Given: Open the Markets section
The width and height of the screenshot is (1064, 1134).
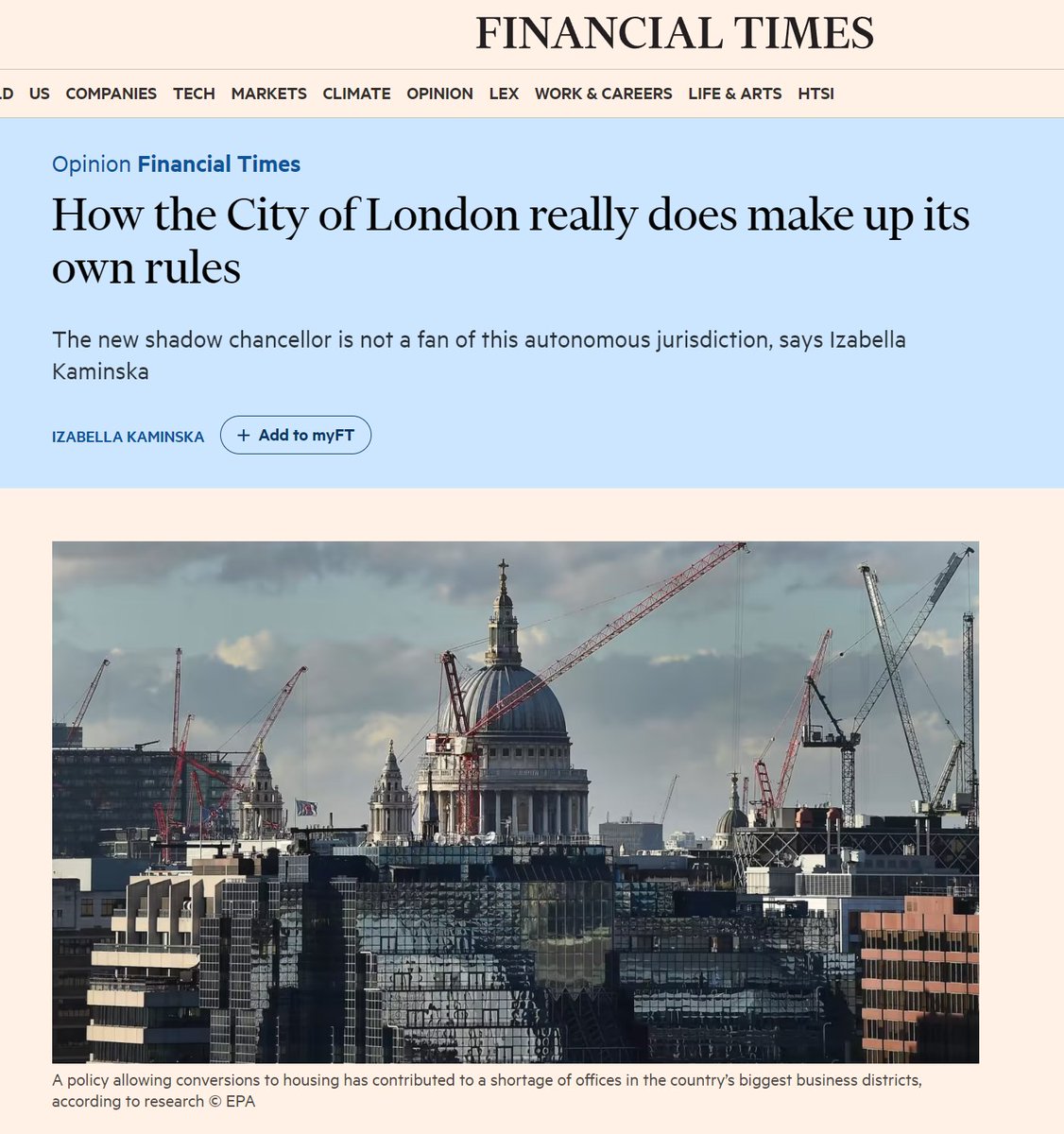Looking at the screenshot, I should pyautogui.click(x=269, y=94).
